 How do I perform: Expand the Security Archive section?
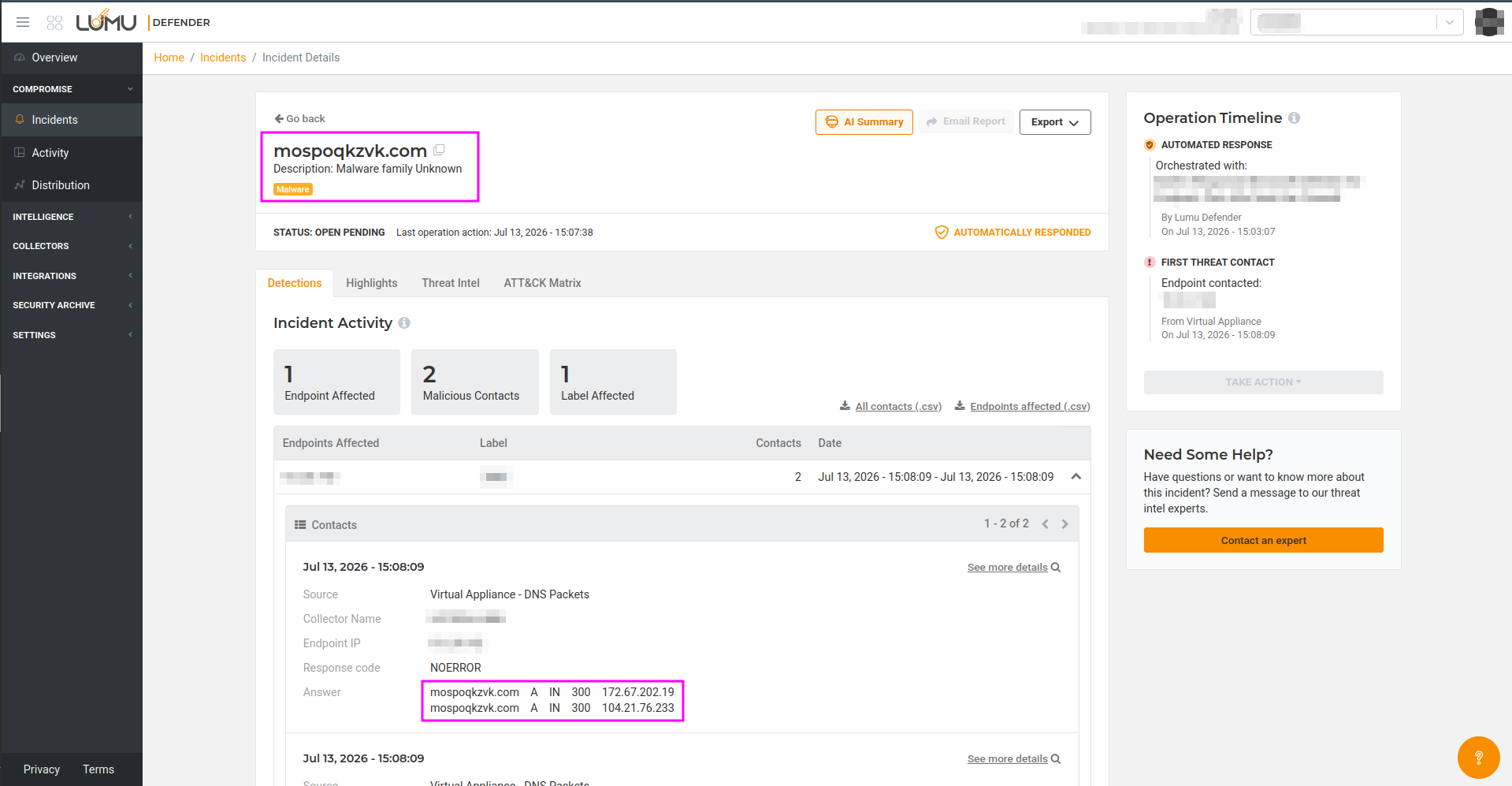[x=72, y=305]
